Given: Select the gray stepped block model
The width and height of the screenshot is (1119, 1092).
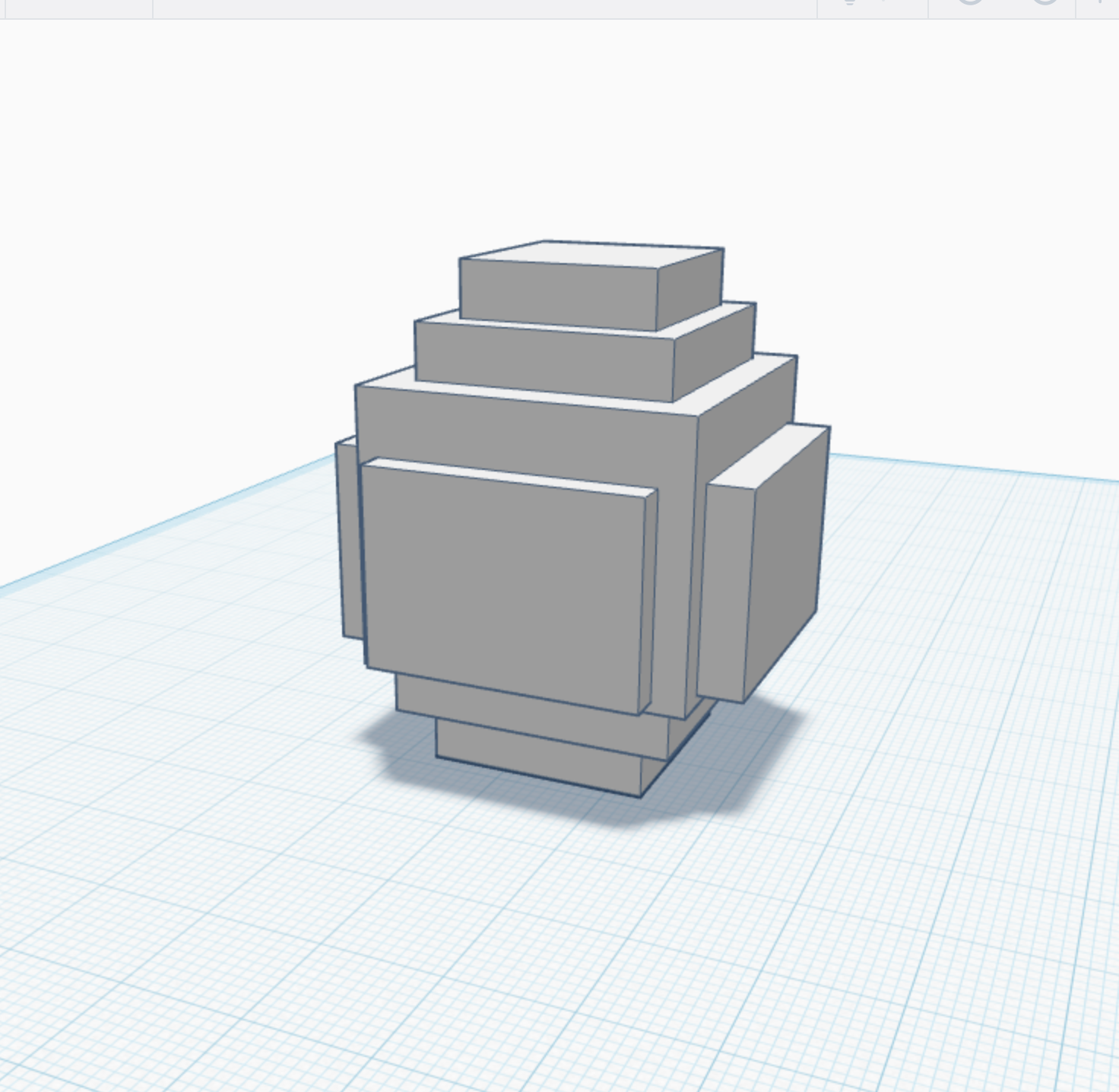Looking at the screenshot, I should point(582,519).
